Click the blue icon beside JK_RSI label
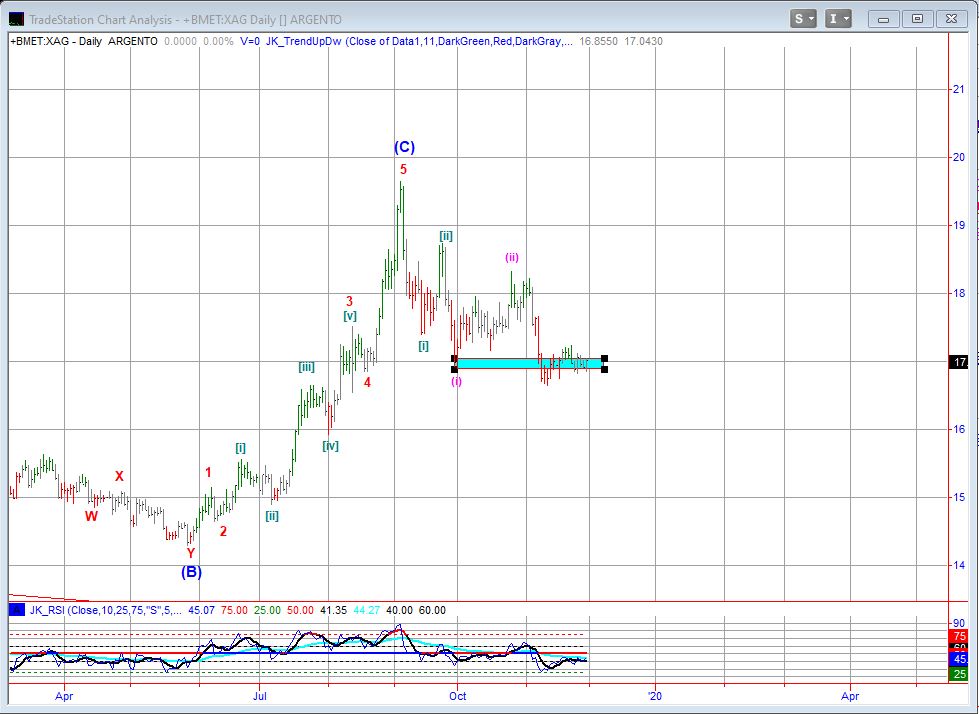 pyautogui.click(x=17, y=610)
